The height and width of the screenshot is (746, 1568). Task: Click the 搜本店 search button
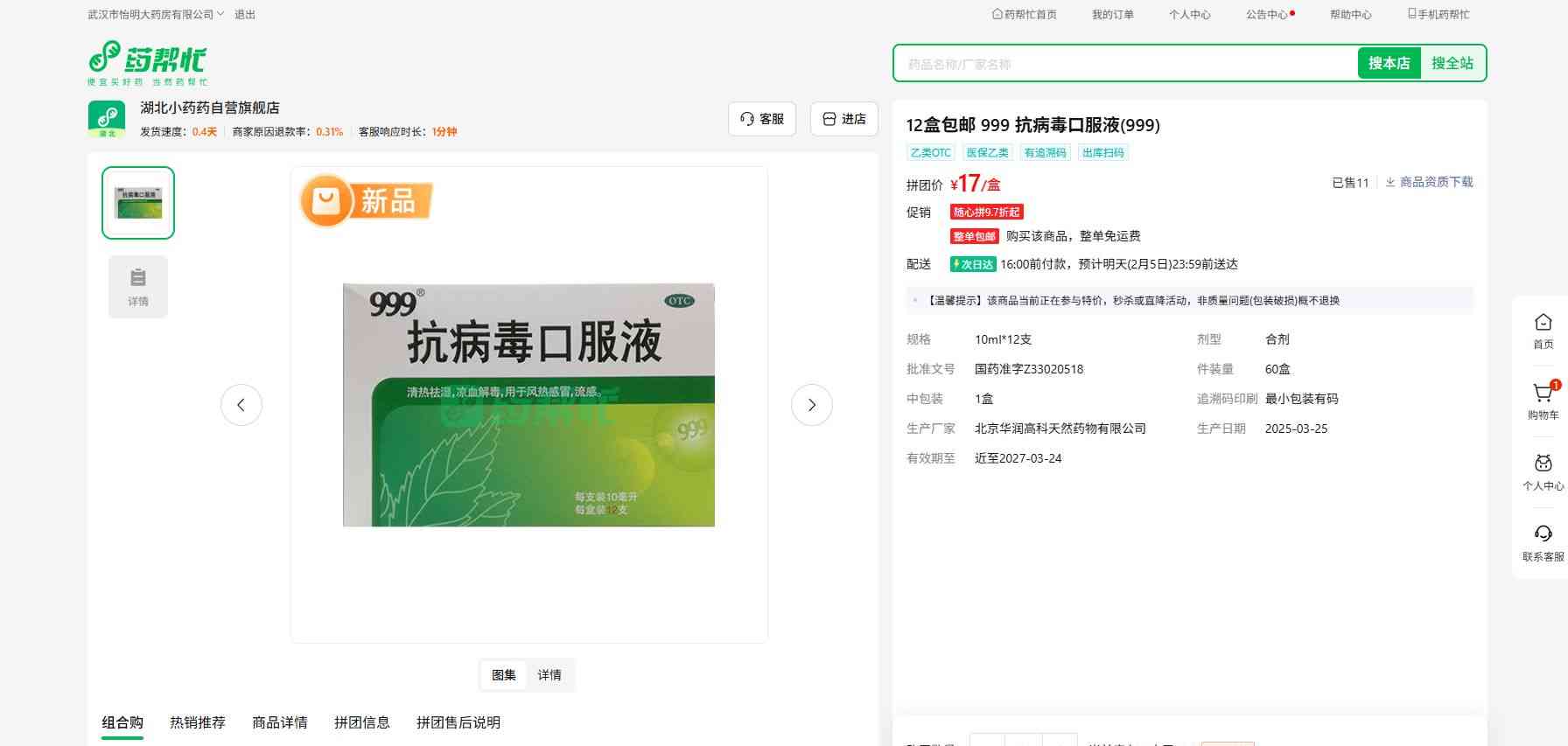tap(1389, 63)
